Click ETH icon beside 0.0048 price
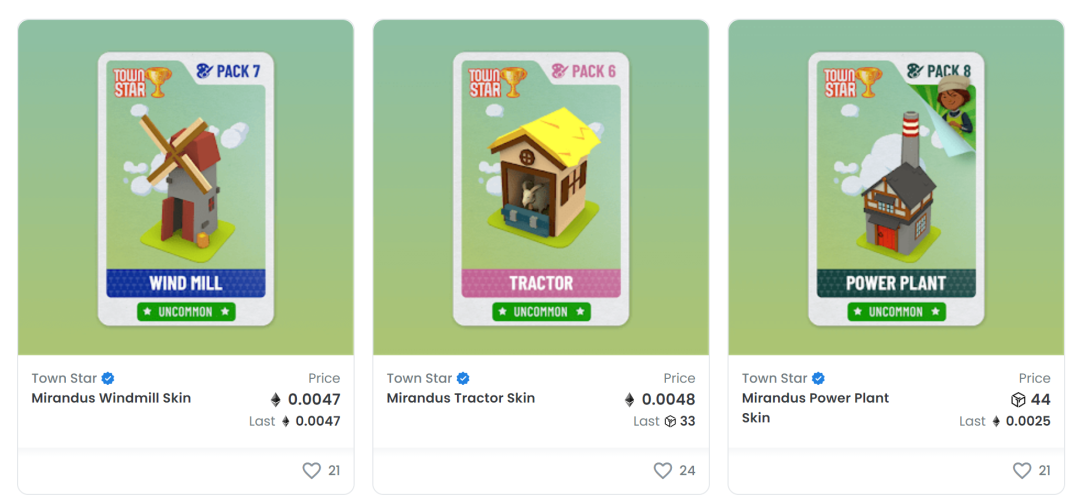The image size is (1080, 501). [x=630, y=400]
